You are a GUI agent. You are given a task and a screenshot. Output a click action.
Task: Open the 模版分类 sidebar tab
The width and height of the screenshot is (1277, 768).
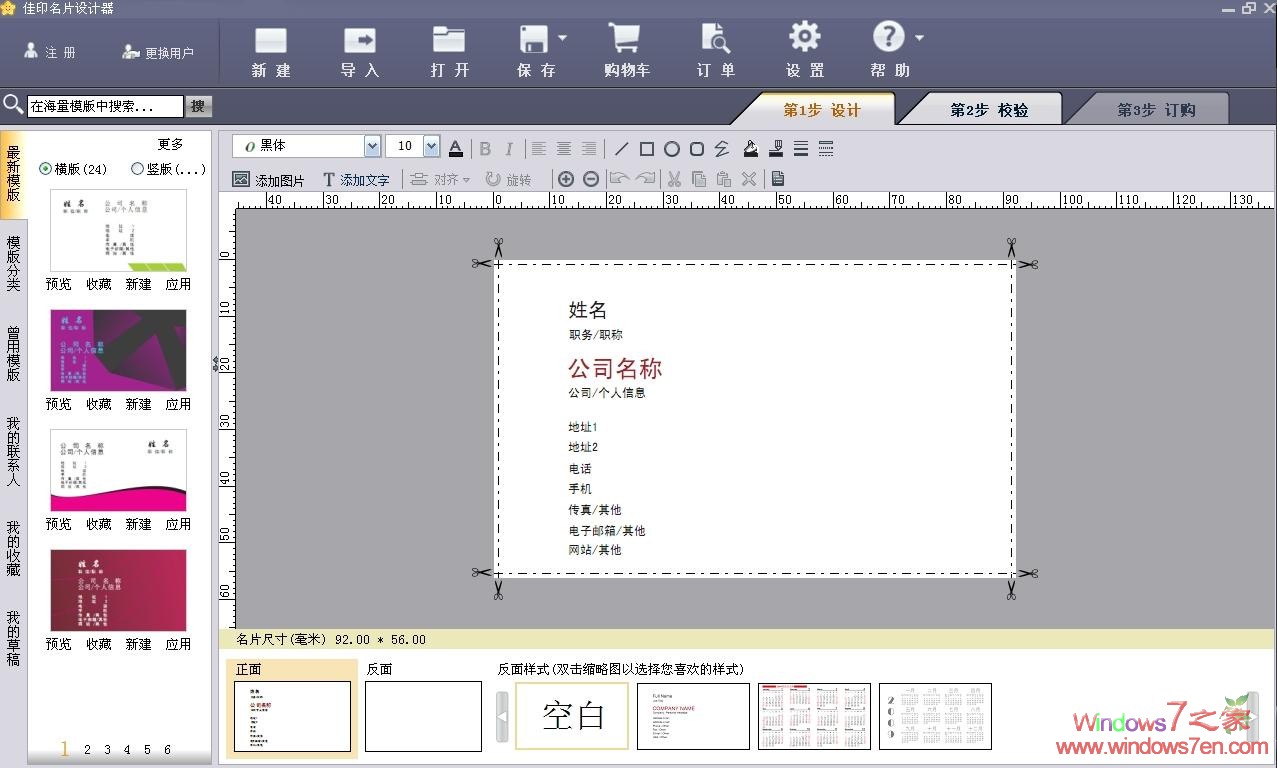[13, 263]
